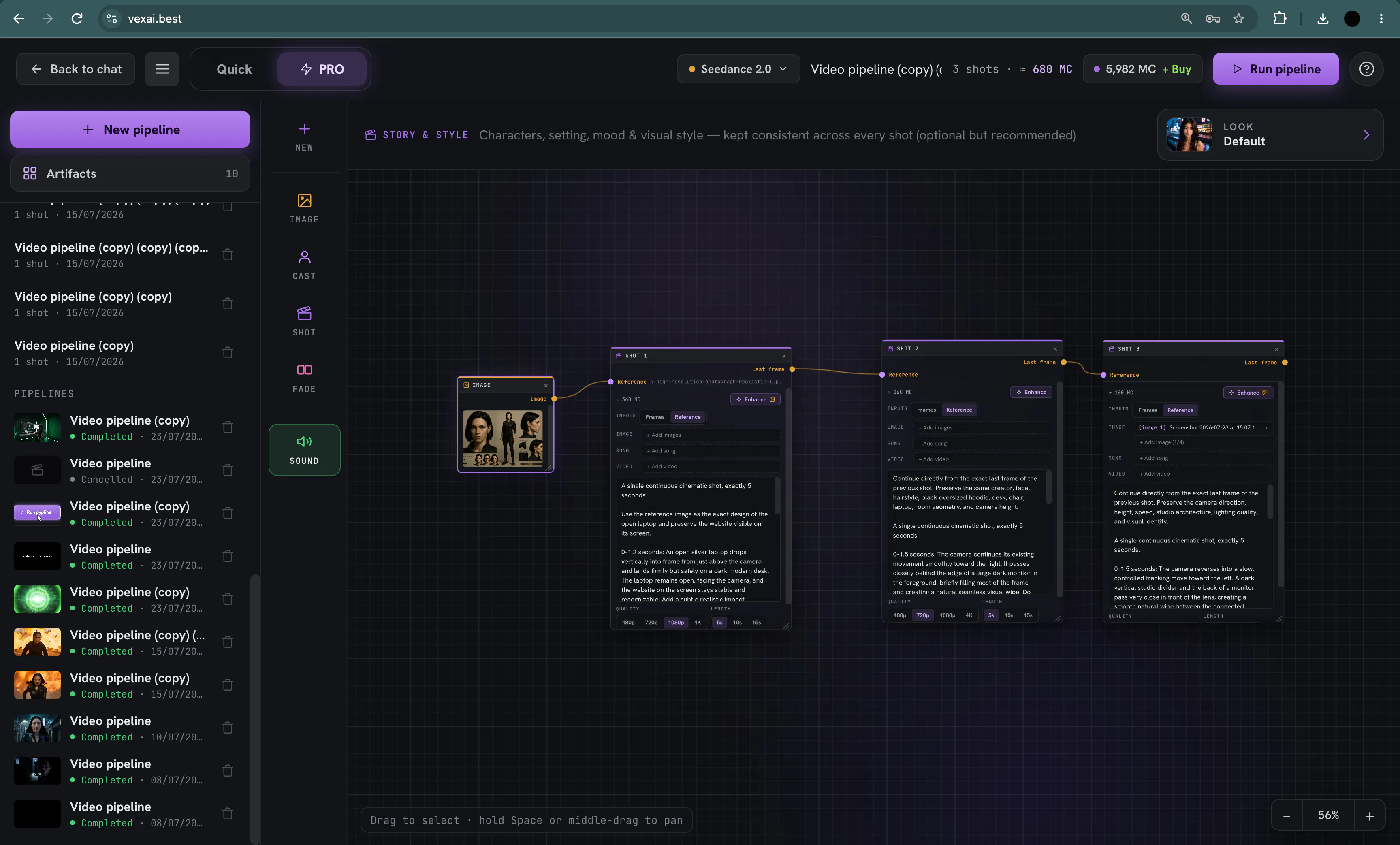Open pipeline with green glowing orb thumbnail

[37, 599]
